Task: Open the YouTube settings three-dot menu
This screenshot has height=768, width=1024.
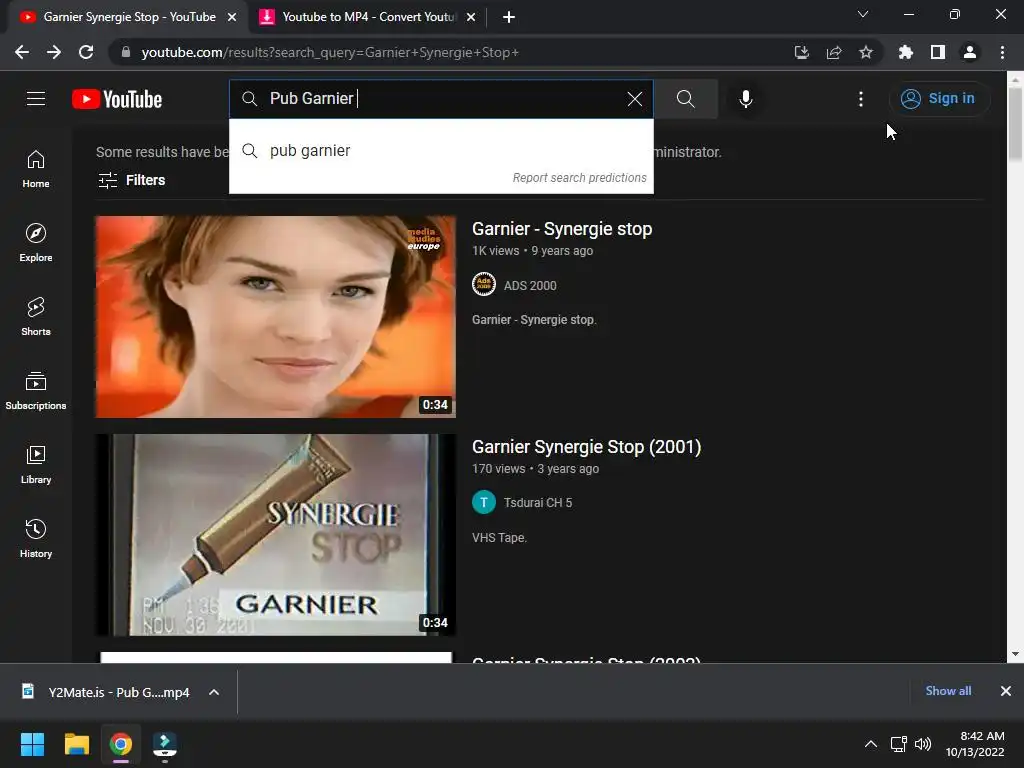Action: point(861,99)
